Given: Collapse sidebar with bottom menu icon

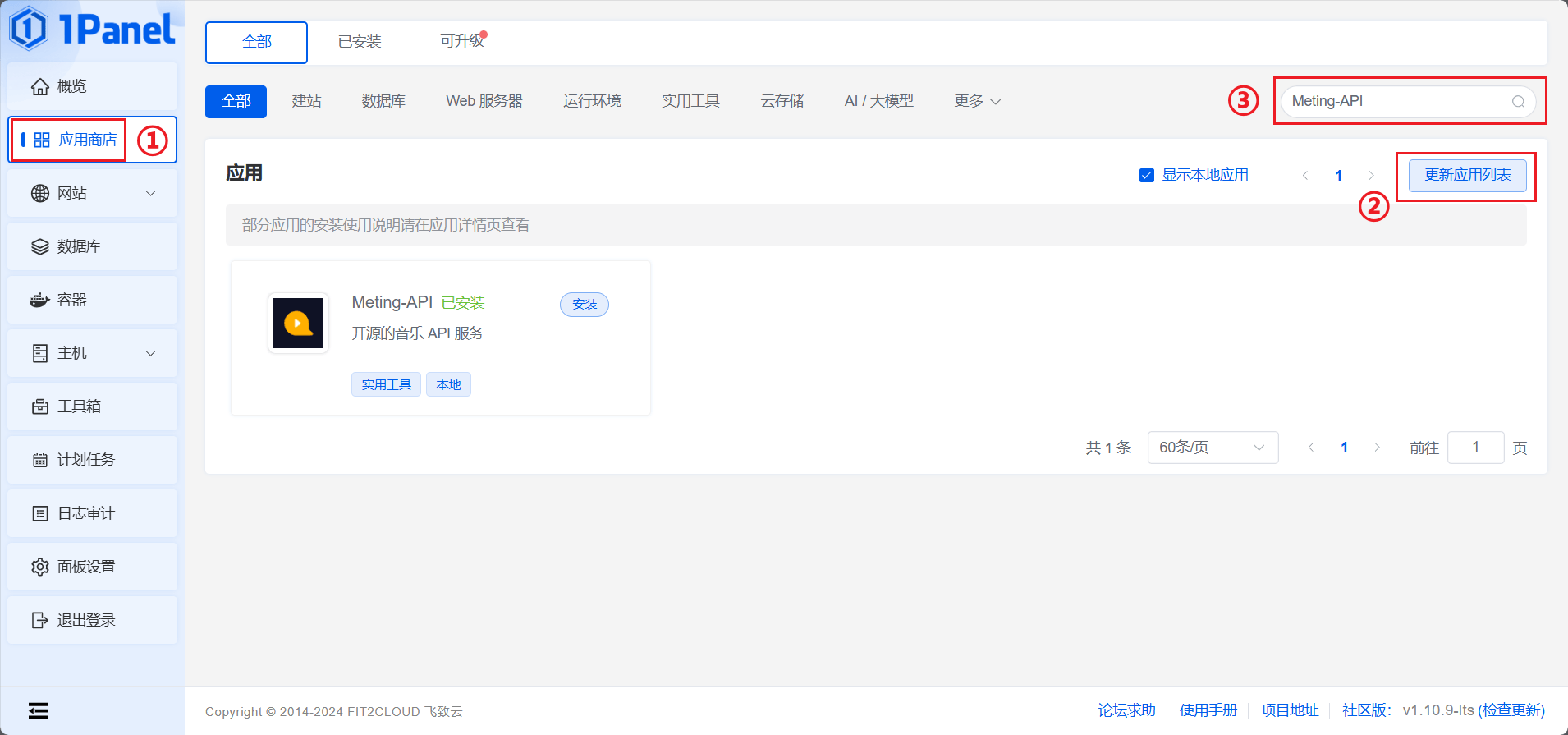Looking at the screenshot, I should (38, 710).
